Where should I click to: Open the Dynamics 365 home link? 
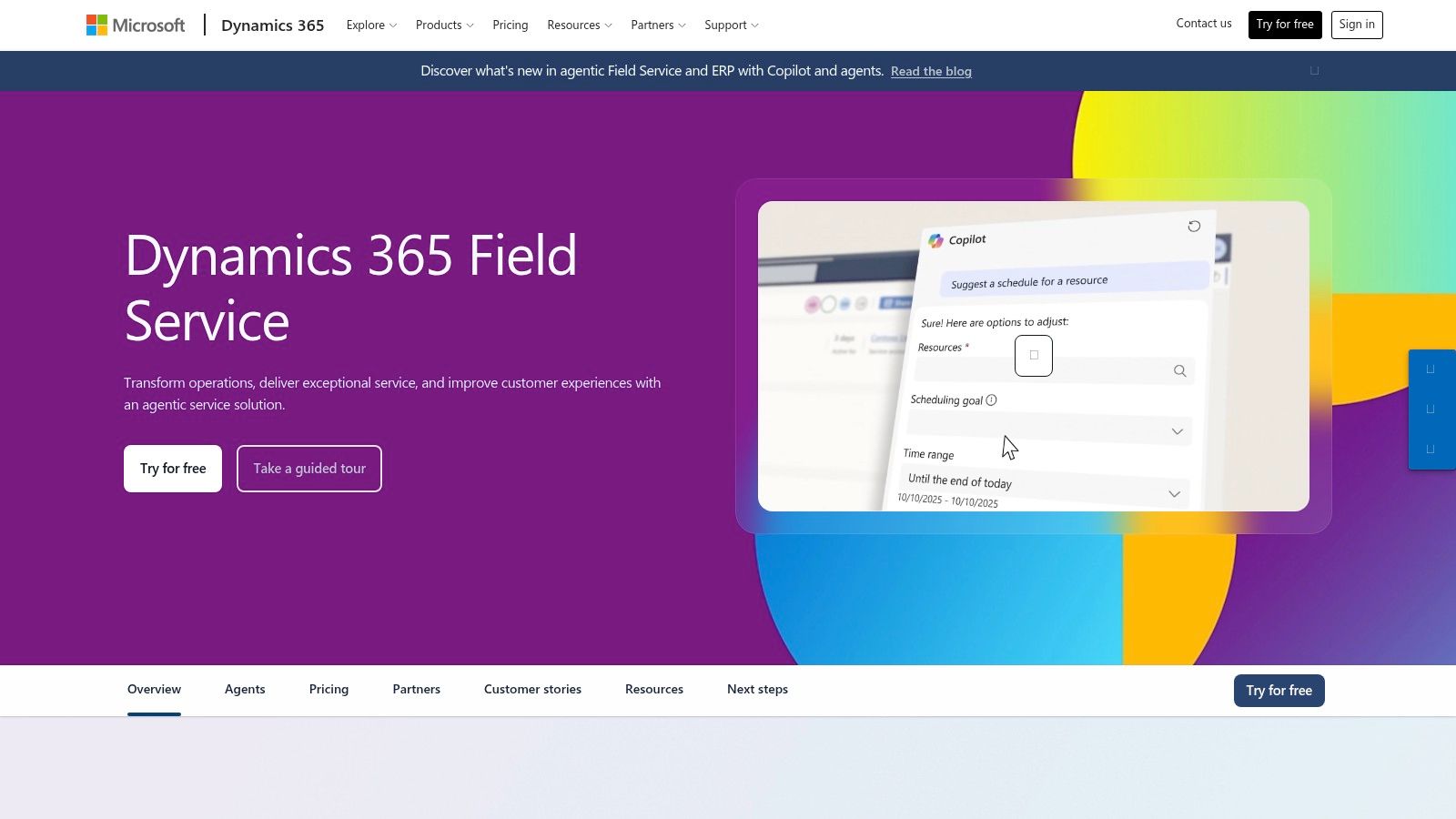coord(272,25)
